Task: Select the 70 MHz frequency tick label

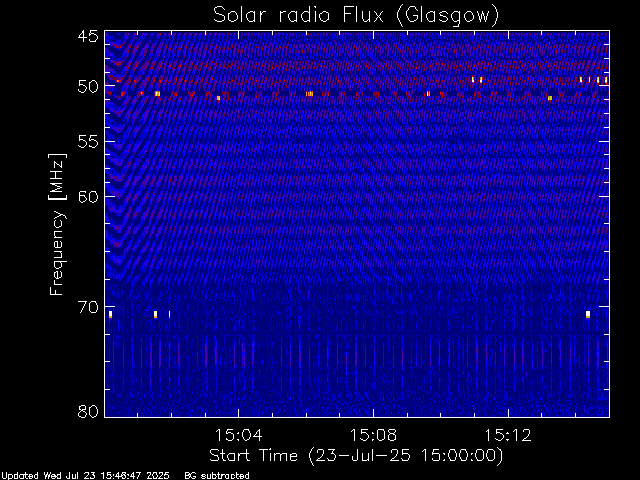Action: coord(88,307)
